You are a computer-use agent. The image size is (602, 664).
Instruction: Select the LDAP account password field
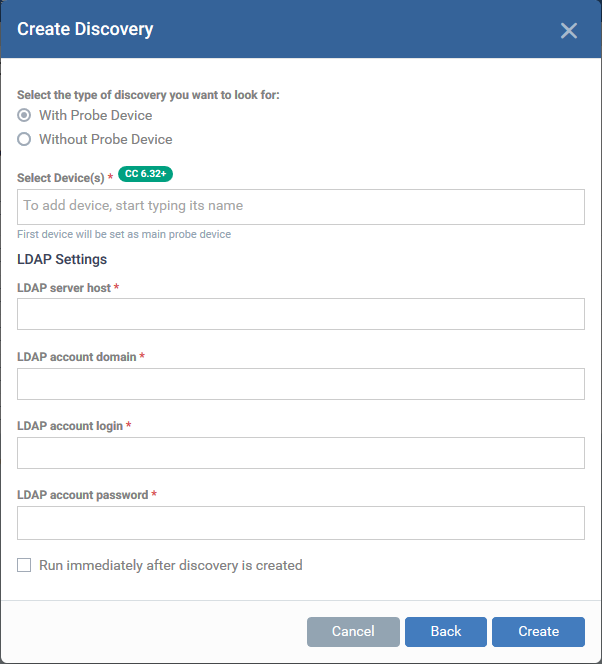click(x=301, y=523)
